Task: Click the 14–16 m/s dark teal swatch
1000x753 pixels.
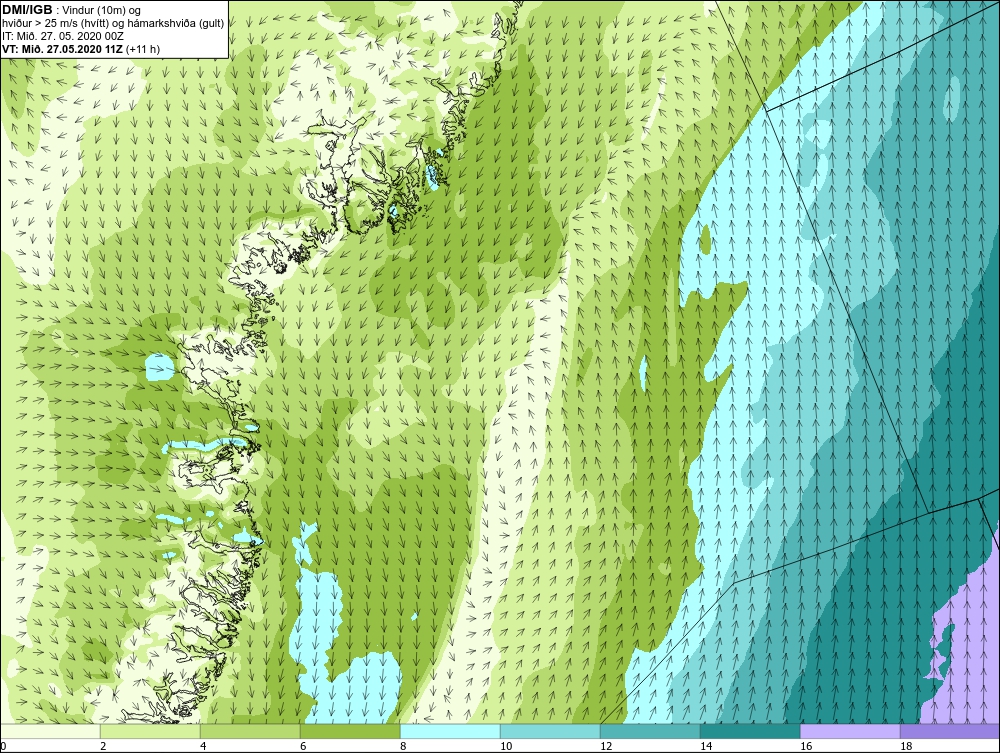Action: pos(750,731)
